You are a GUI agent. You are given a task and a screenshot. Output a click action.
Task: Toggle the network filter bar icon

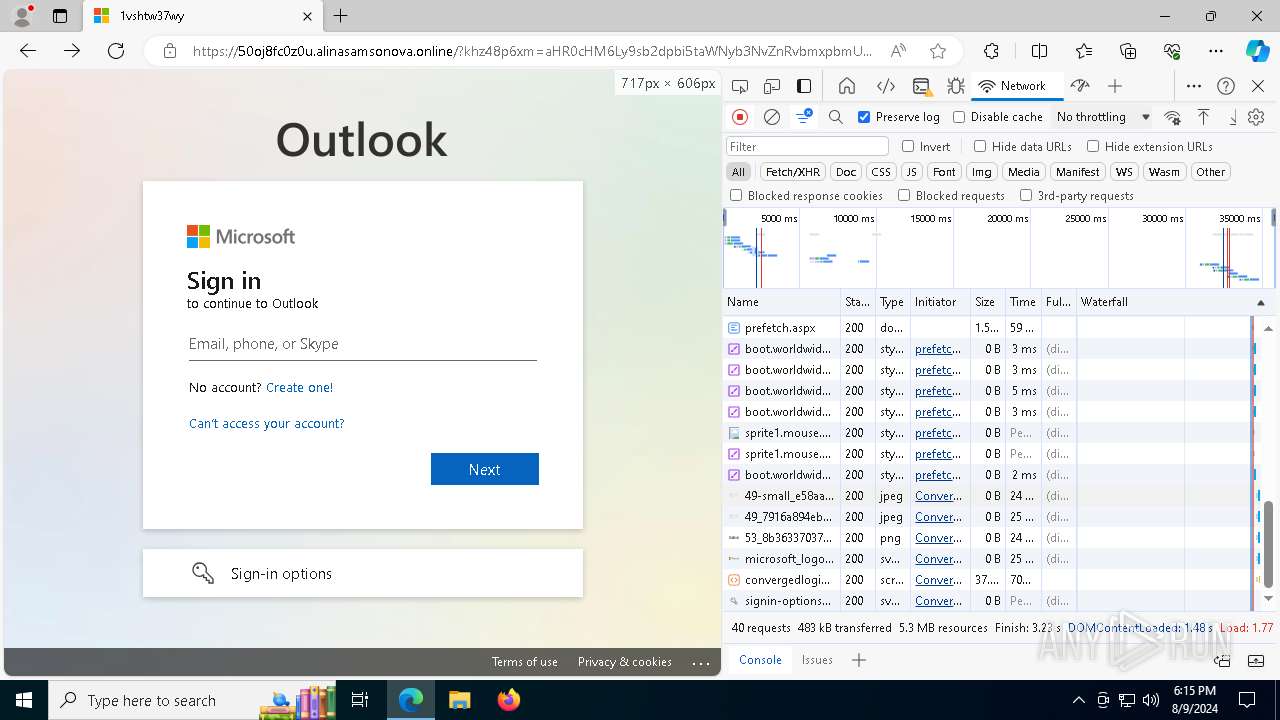click(803, 117)
